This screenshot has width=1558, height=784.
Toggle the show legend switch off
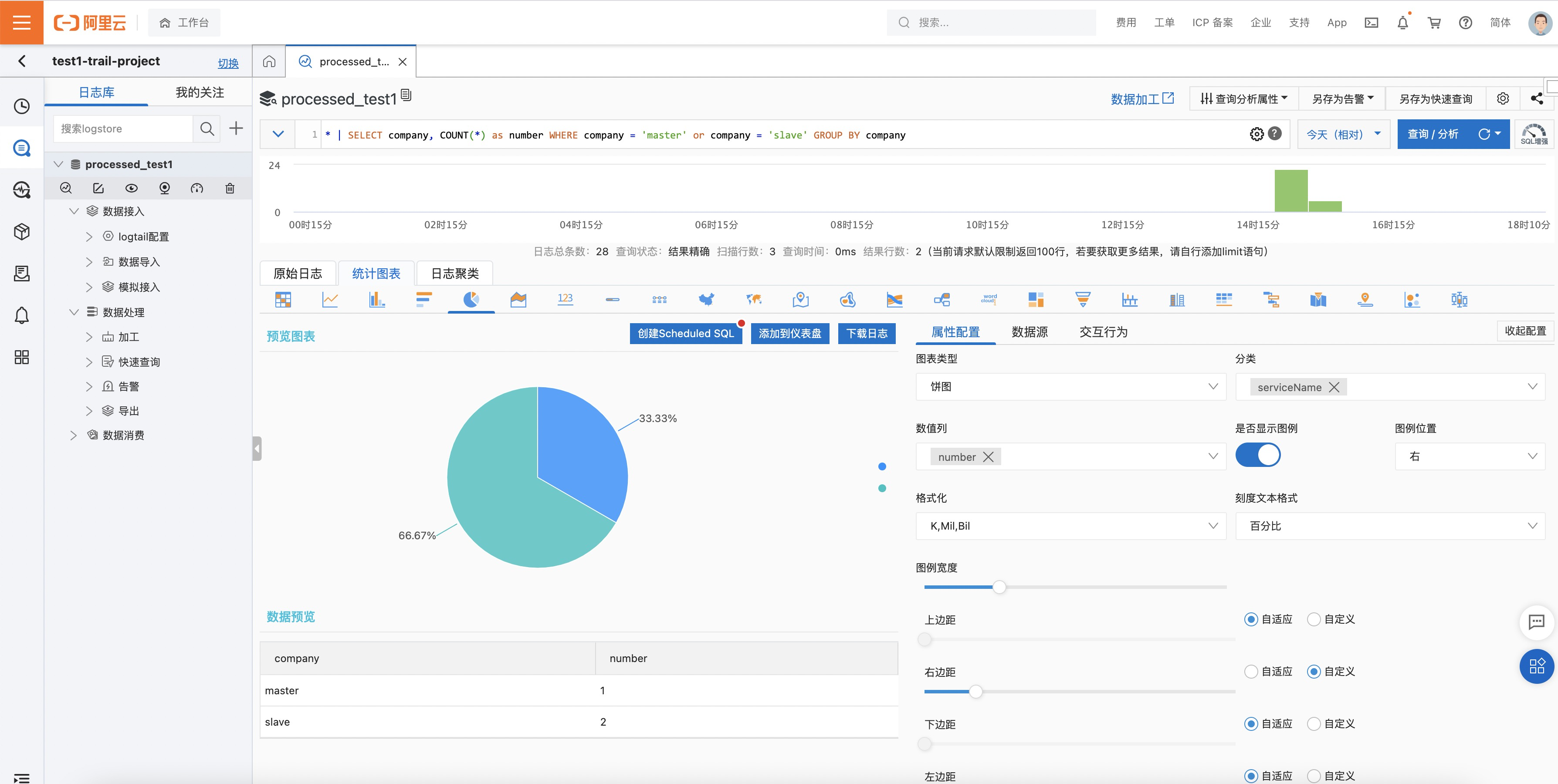tap(1257, 455)
